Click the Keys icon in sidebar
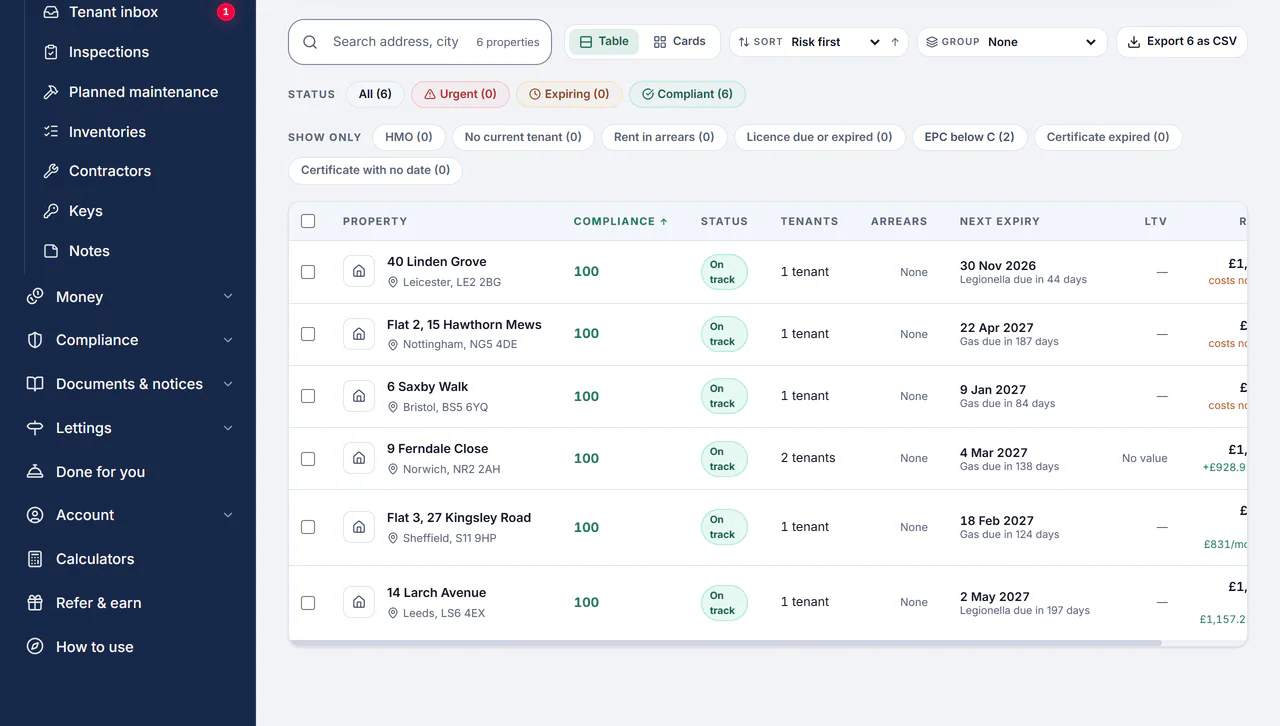Viewport: 1280px width, 726px height. click(x=51, y=211)
